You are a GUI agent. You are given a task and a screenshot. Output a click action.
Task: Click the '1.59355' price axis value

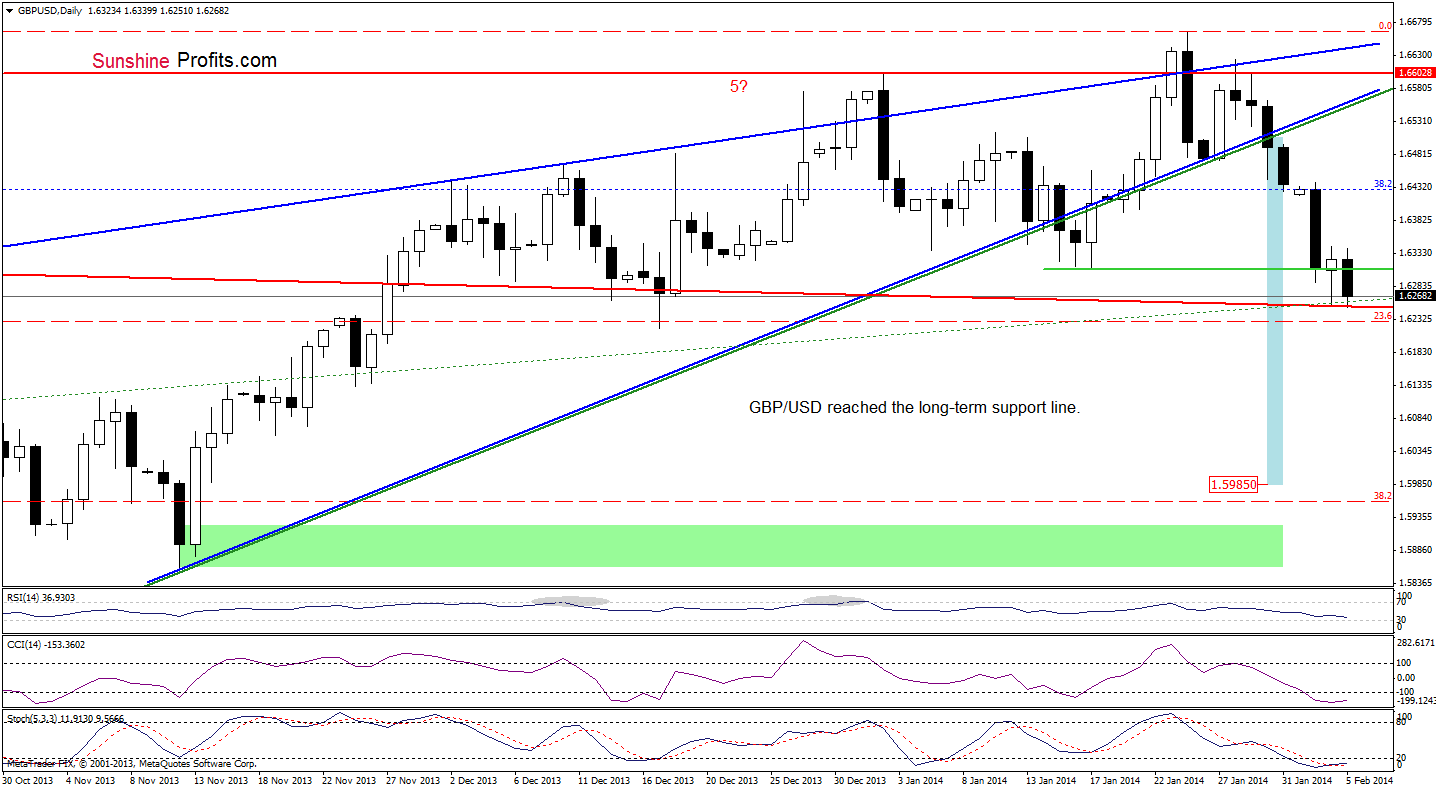(x=1414, y=516)
